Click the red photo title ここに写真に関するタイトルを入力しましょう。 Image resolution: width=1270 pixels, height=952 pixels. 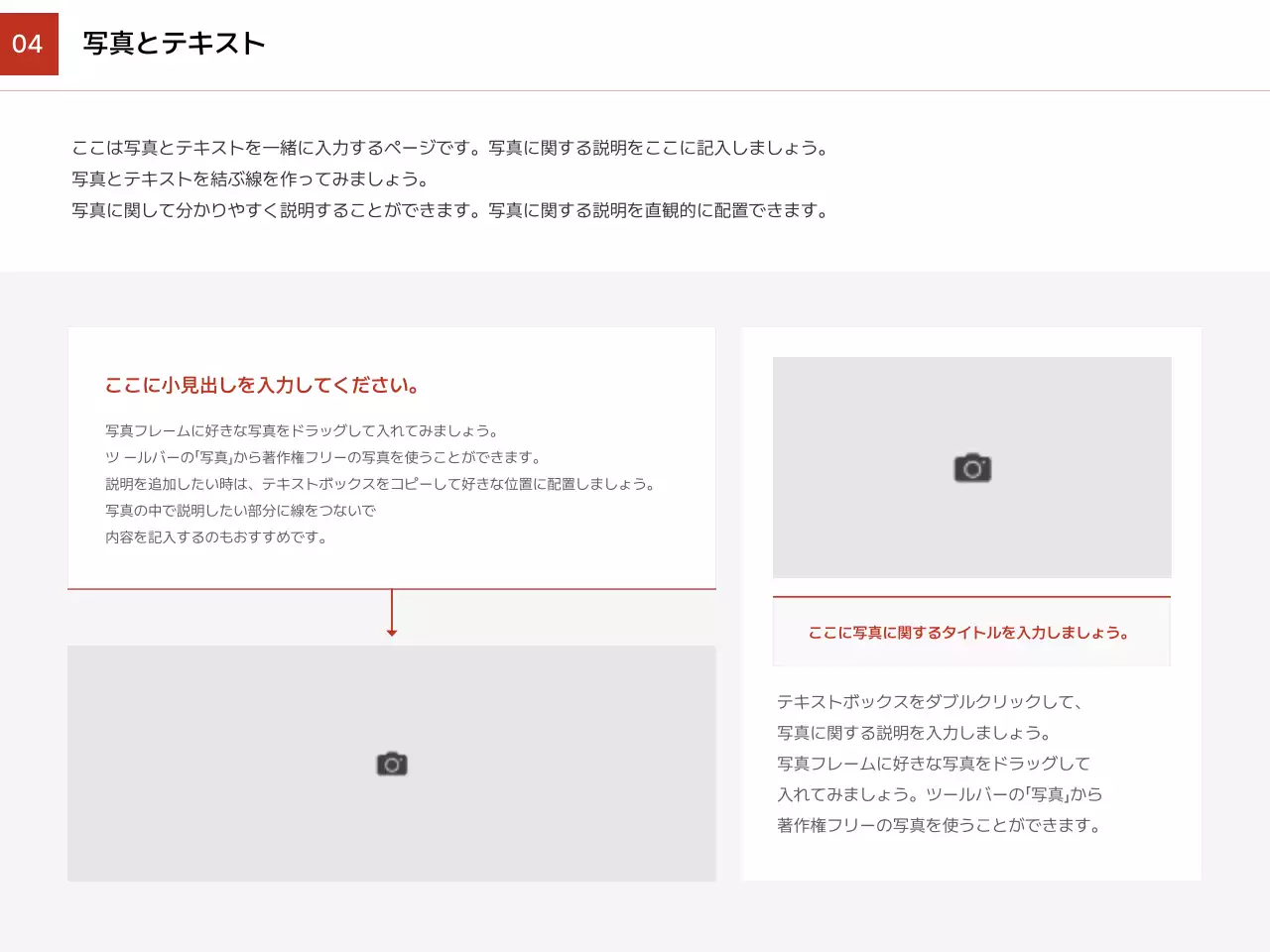tap(968, 633)
